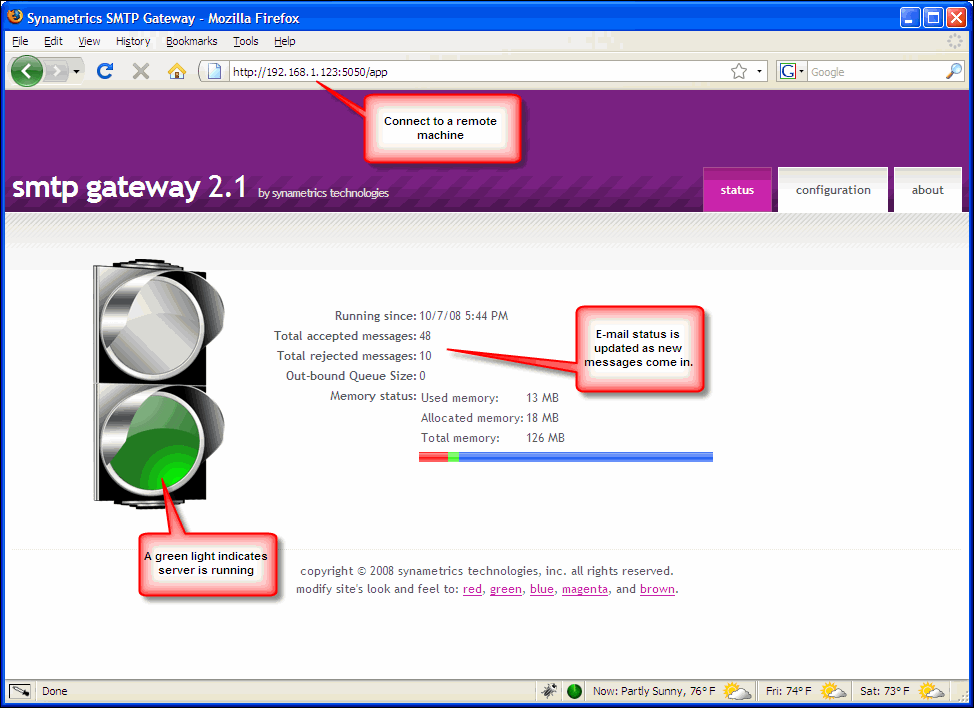Screen dimensions: 974x708
Task: Open the Google search engine selector dropdown
Action: tap(792, 71)
